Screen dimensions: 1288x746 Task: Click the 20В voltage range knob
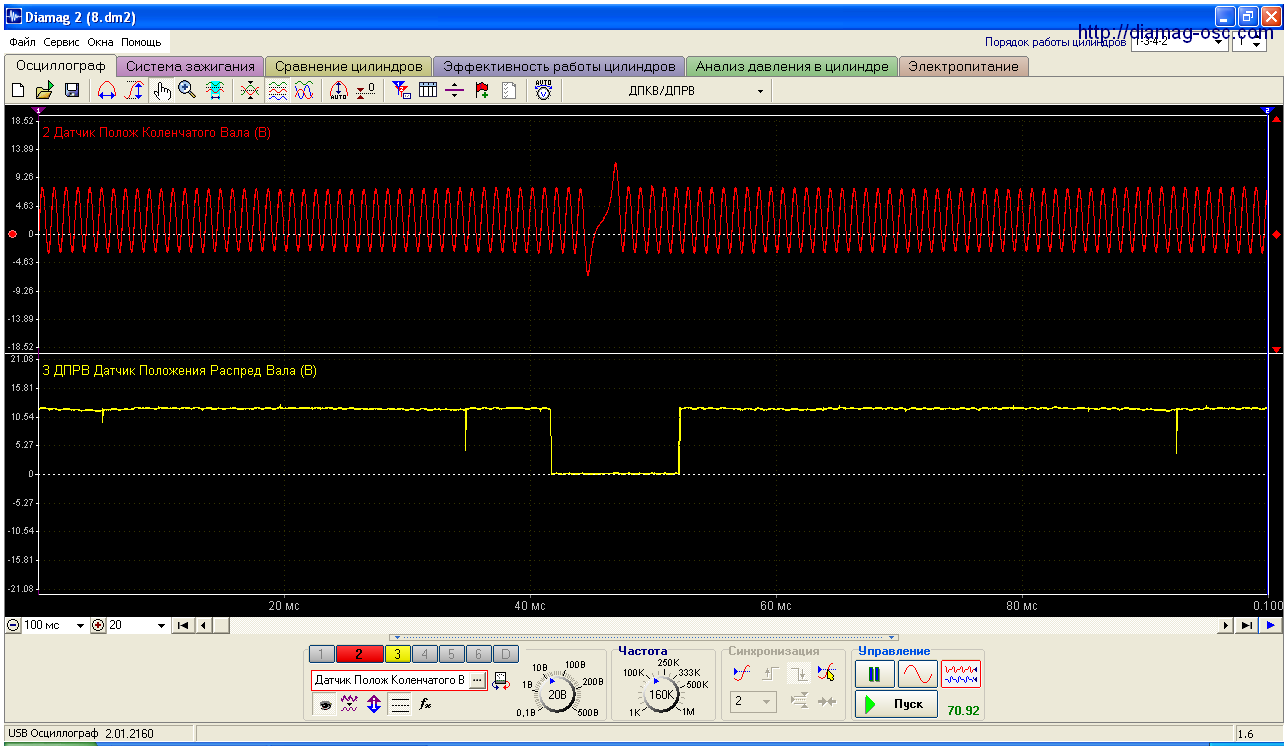click(x=558, y=693)
